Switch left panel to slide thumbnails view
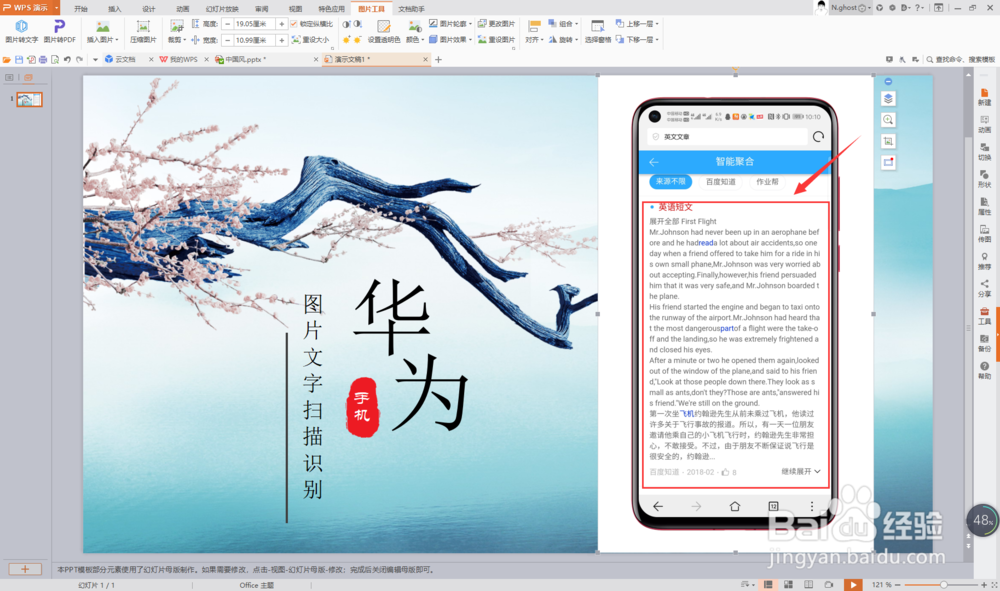 28,77
